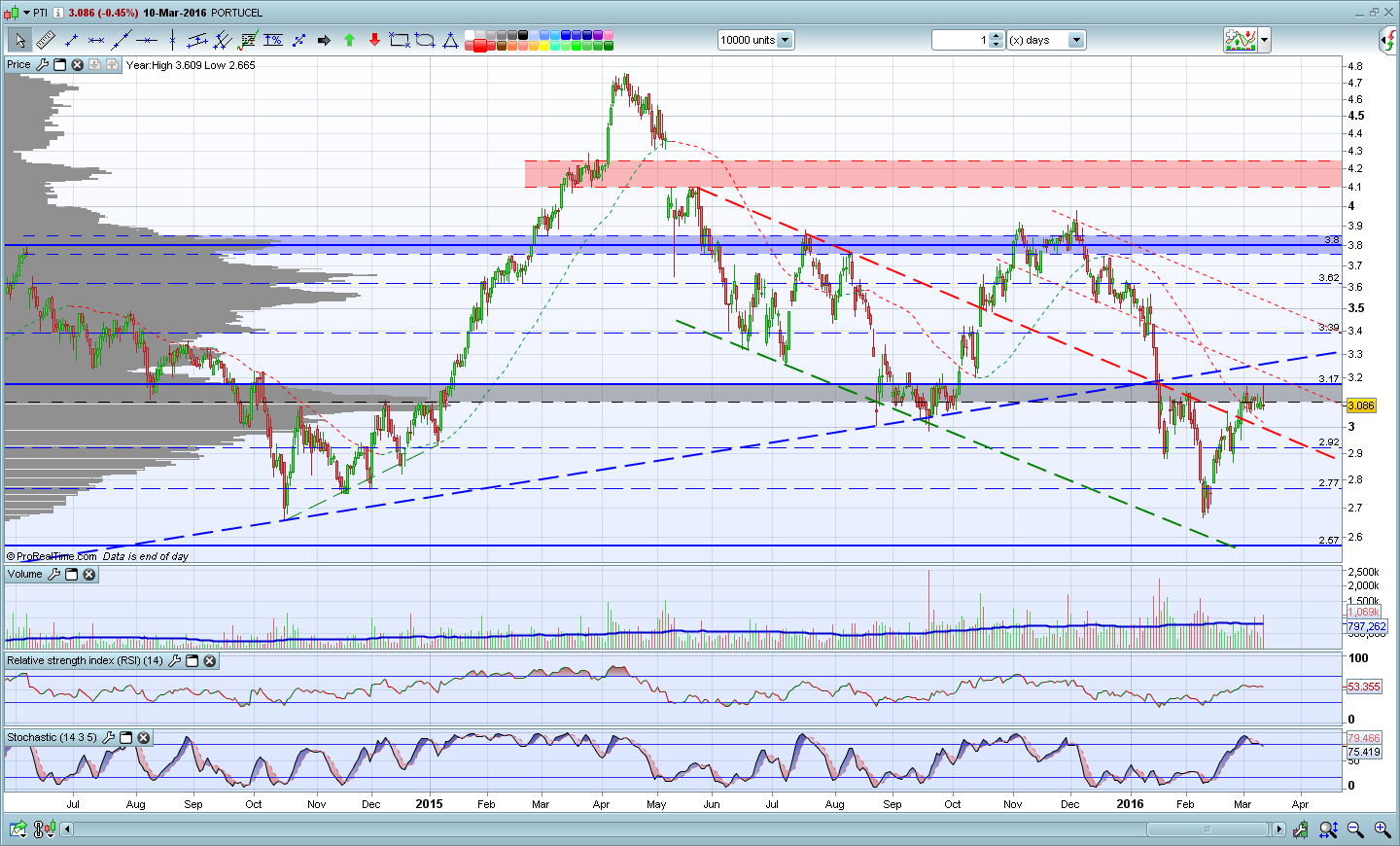Remove the RSI indicator panel
The height and width of the screenshot is (846, 1400).
coord(209,660)
